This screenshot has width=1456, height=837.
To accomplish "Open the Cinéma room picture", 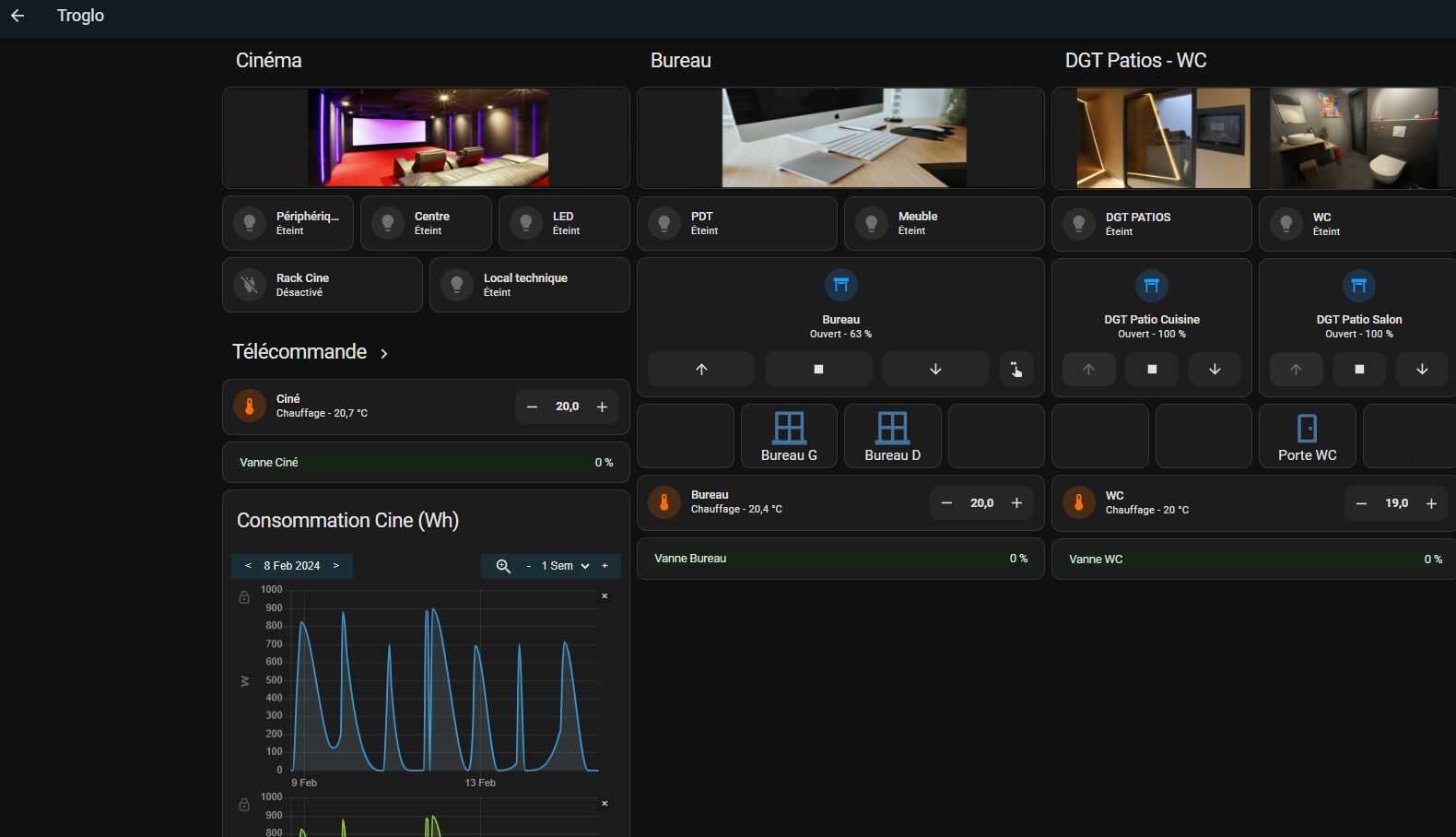I will point(428,138).
